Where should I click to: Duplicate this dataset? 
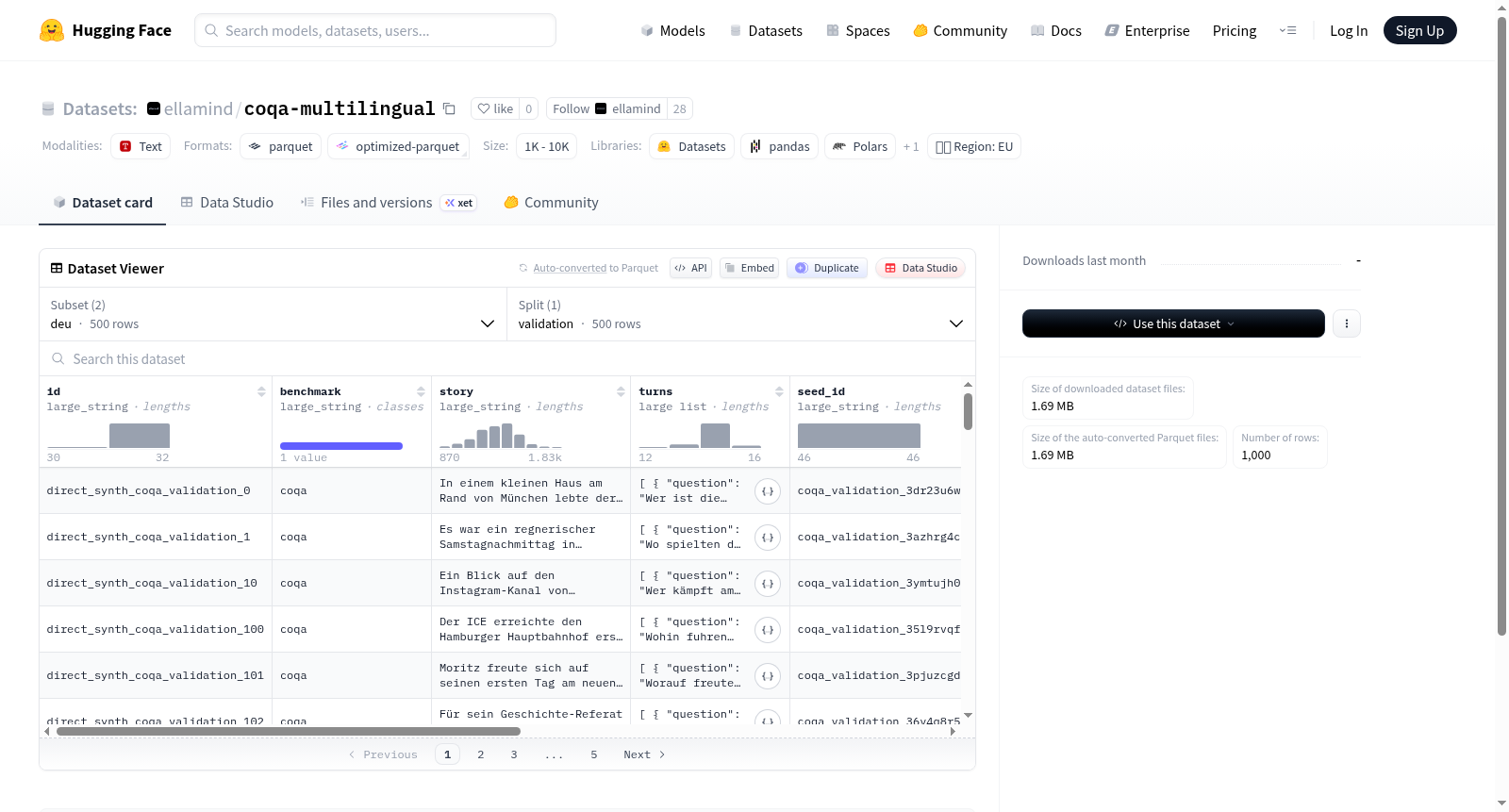(x=827, y=268)
